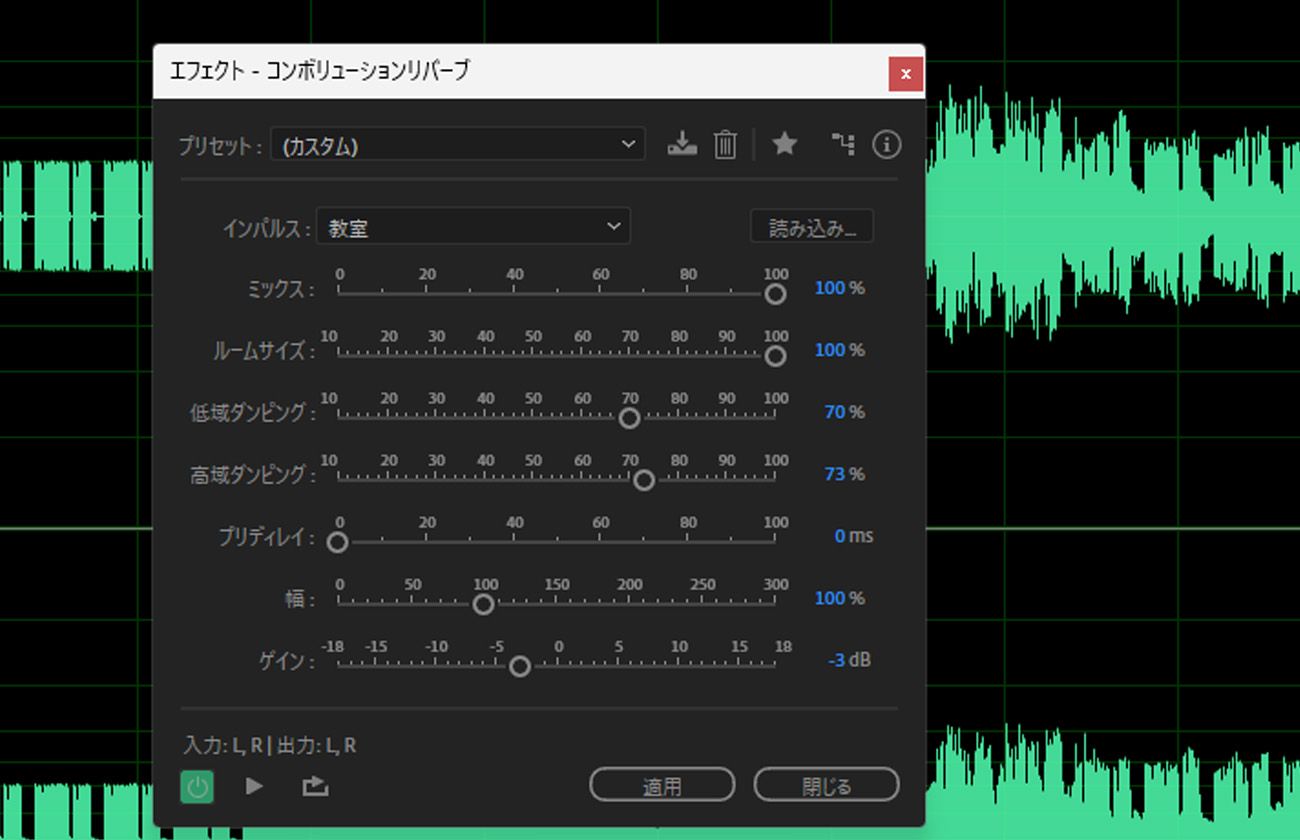Image resolution: width=1300 pixels, height=840 pixels.
Task: Click the 高域ダンピング slider handle
Action: [x=644, y=480]
